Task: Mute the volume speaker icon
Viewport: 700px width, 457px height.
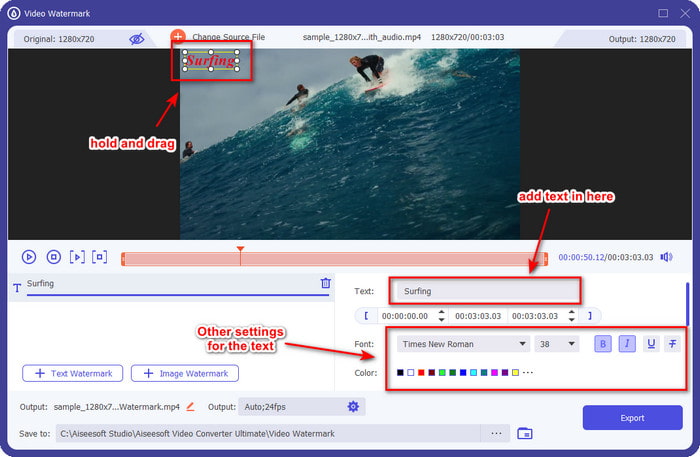Action: [667, 257]
